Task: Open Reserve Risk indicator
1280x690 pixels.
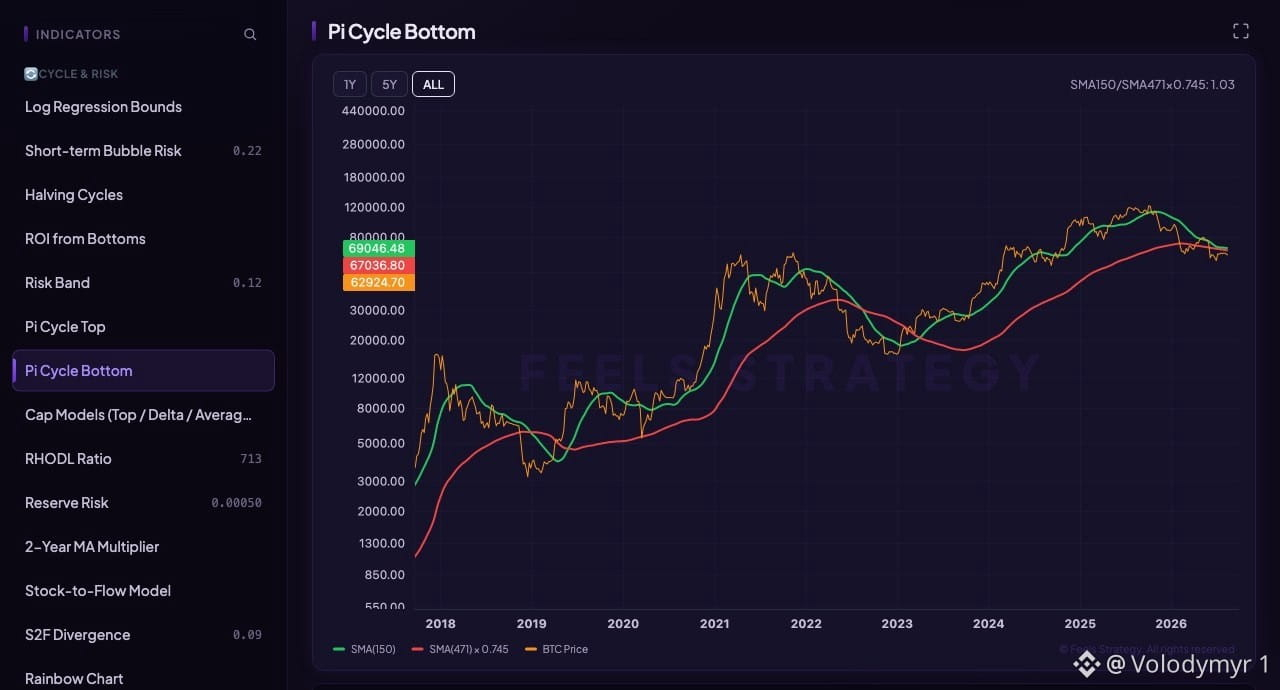Action: (143, 503)
